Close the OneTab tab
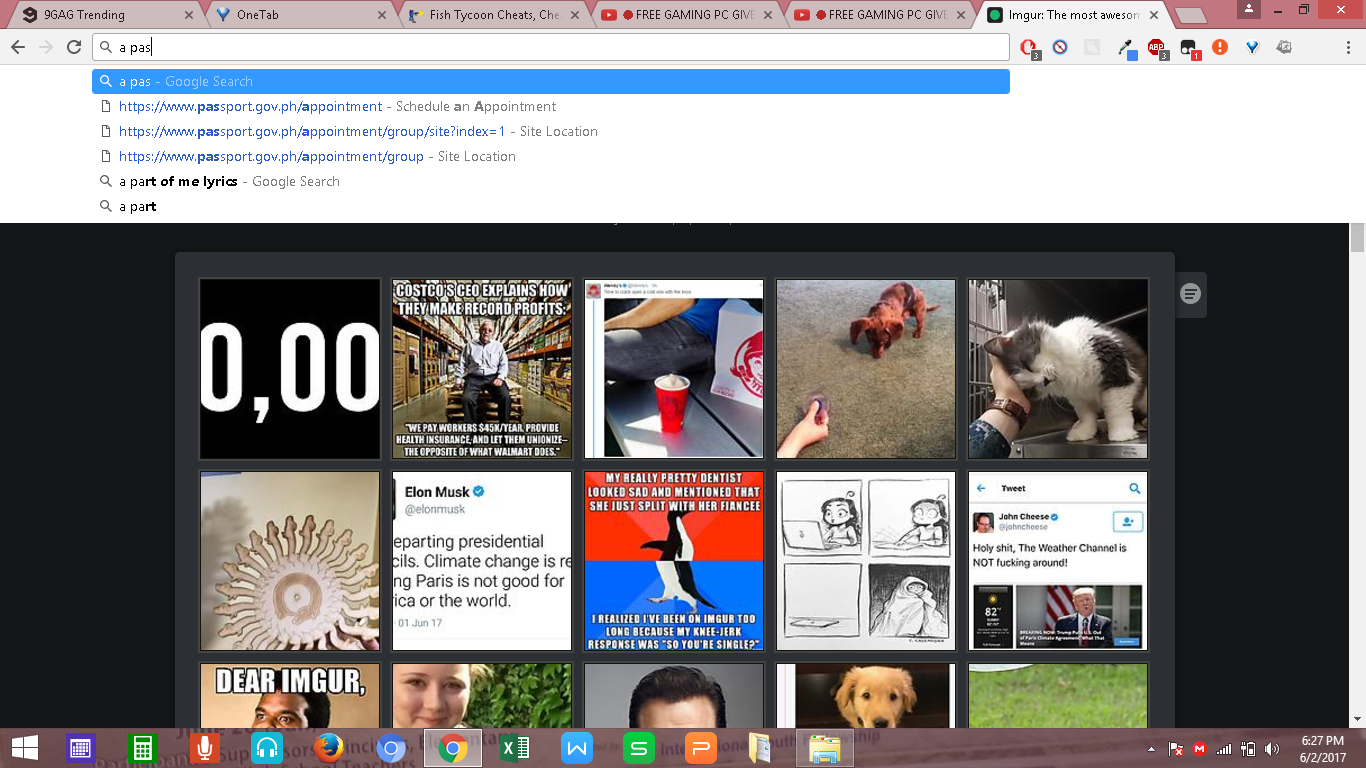This screenshot has width=1366, height=768. click(382, 15)
